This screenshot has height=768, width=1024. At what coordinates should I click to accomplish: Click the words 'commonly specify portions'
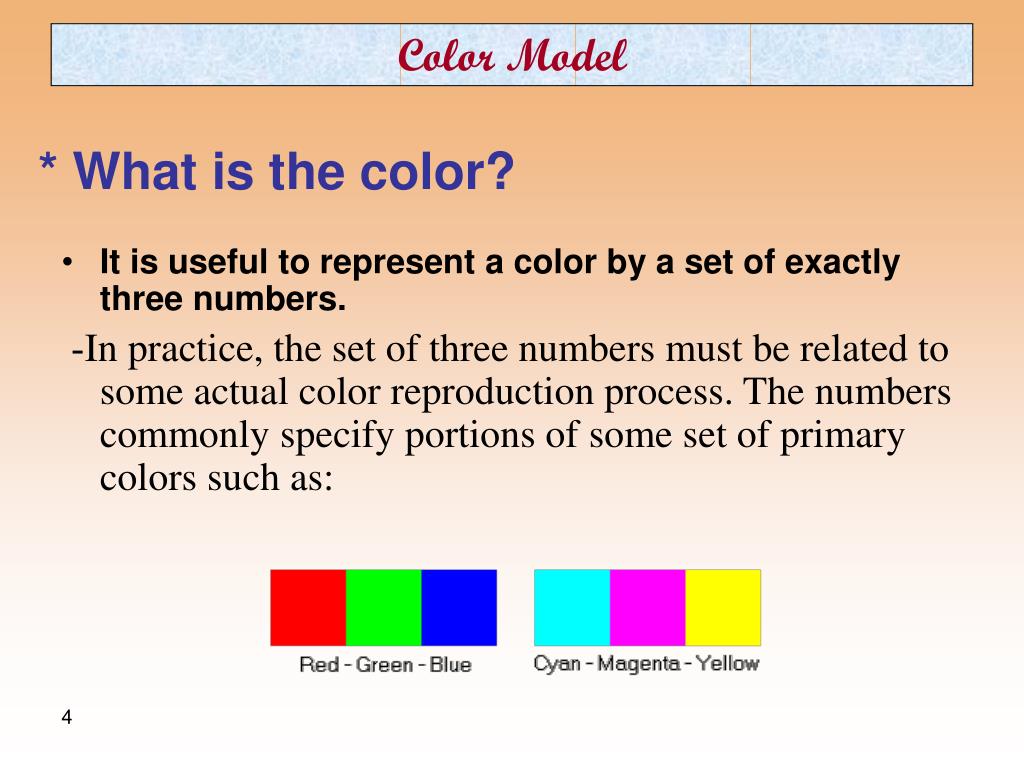click(317, 436)
